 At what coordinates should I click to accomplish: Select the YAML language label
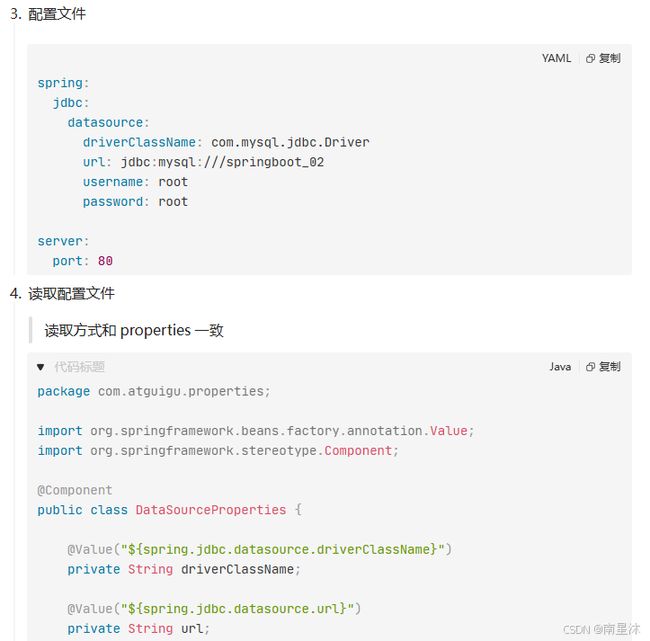pos(556,58)
